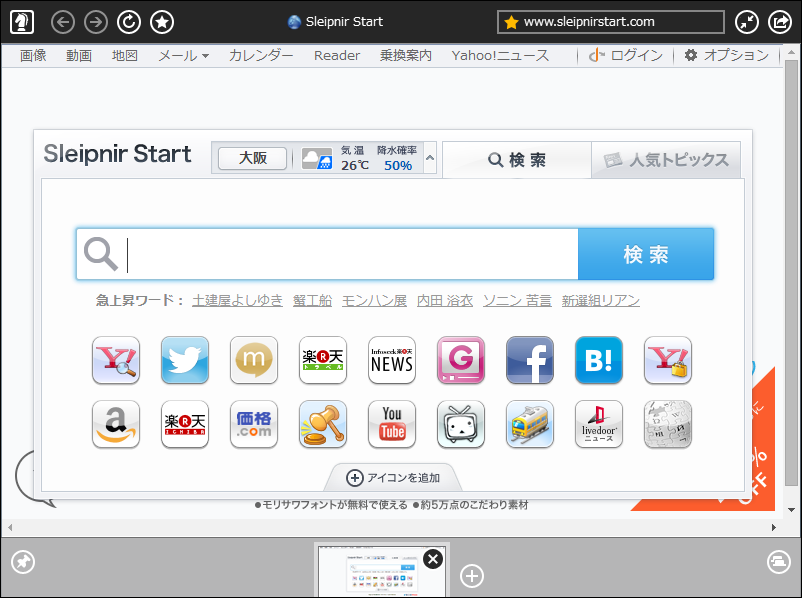Click the blue 検索 search button

pyautogui.click(x=646, y=254)
